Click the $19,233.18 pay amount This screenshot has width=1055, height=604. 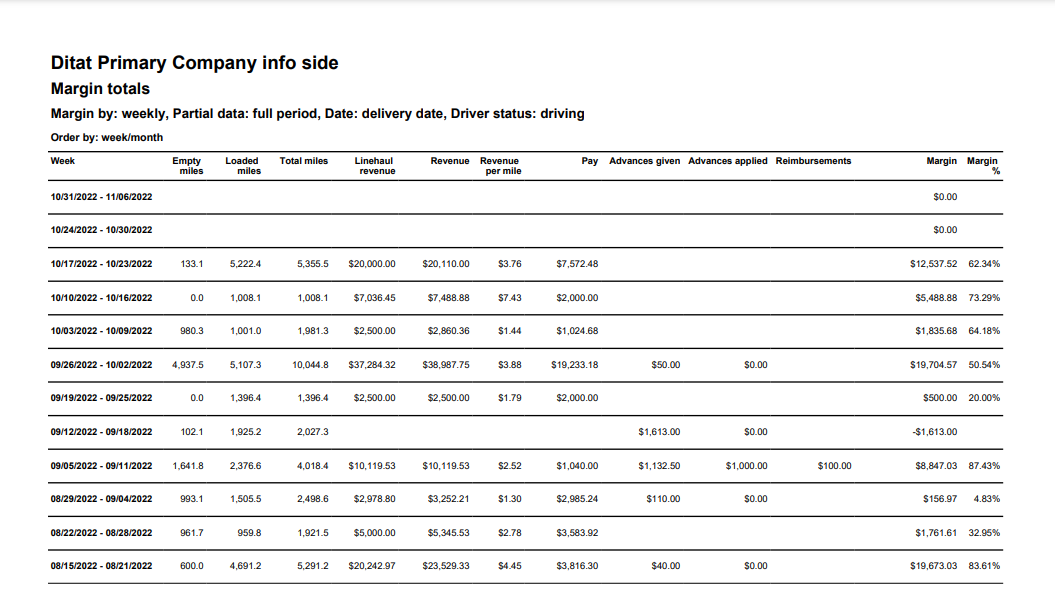(574, 365)
